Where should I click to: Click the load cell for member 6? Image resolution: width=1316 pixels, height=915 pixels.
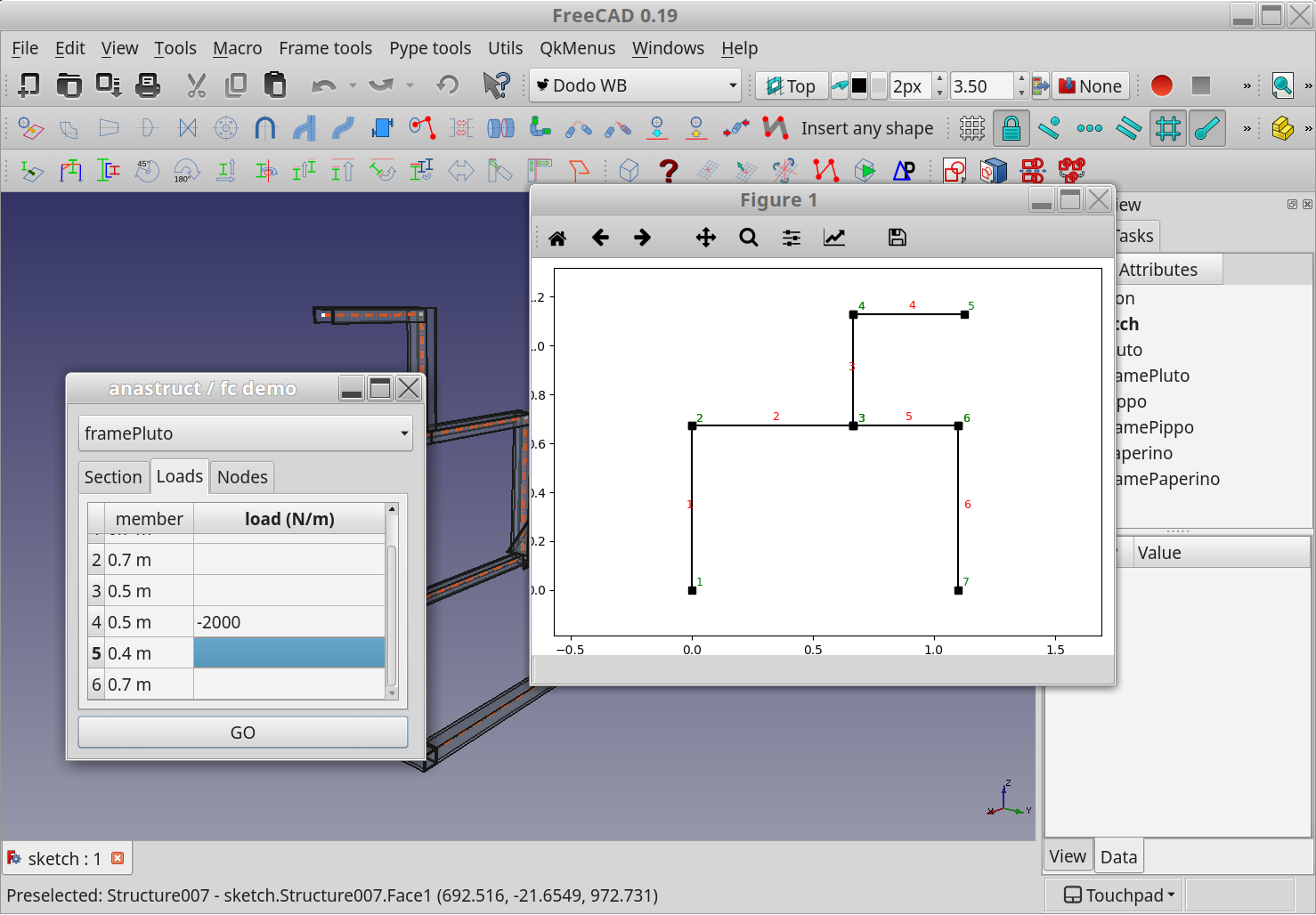[x=289, y=684]
